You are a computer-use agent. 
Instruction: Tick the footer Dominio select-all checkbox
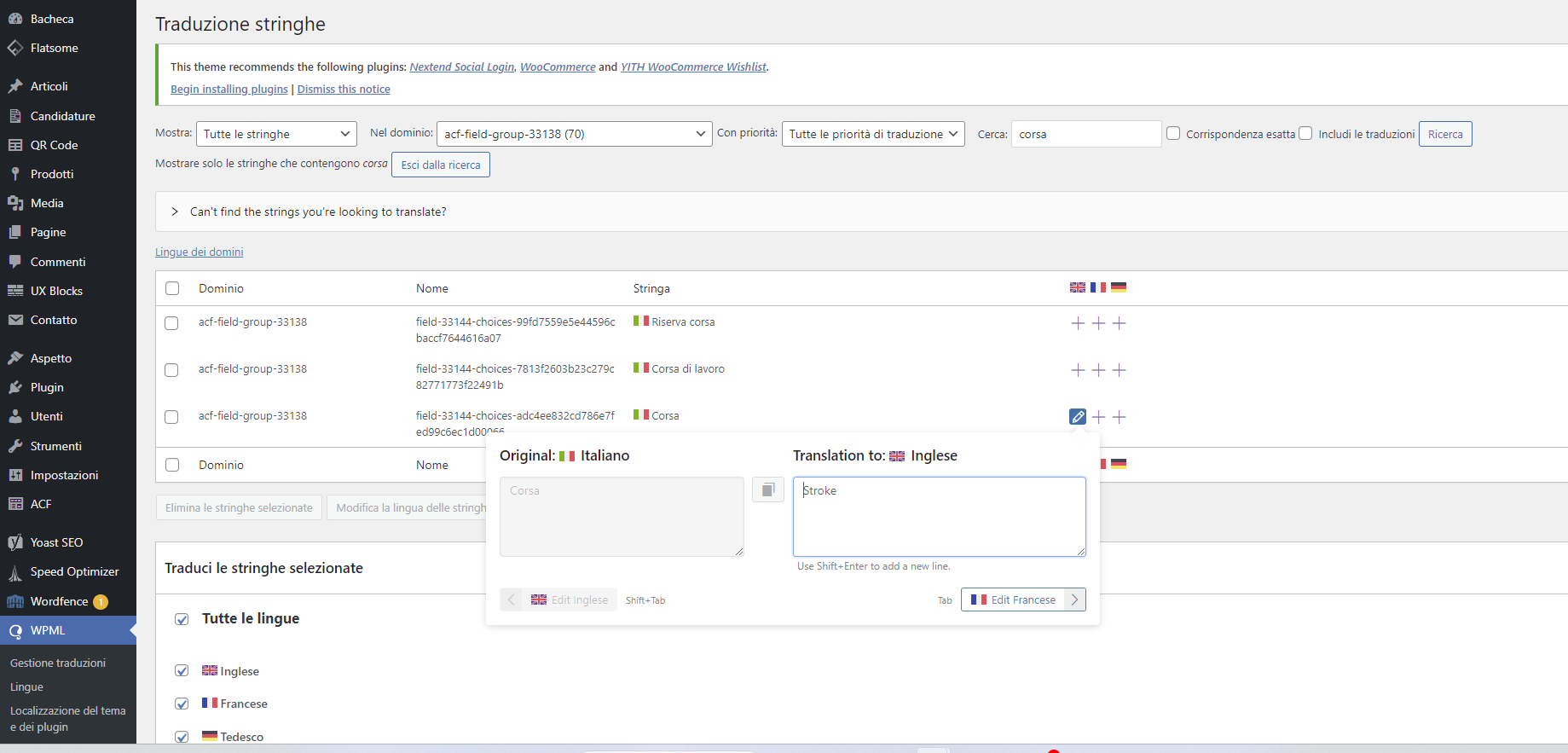coord(172,465)
